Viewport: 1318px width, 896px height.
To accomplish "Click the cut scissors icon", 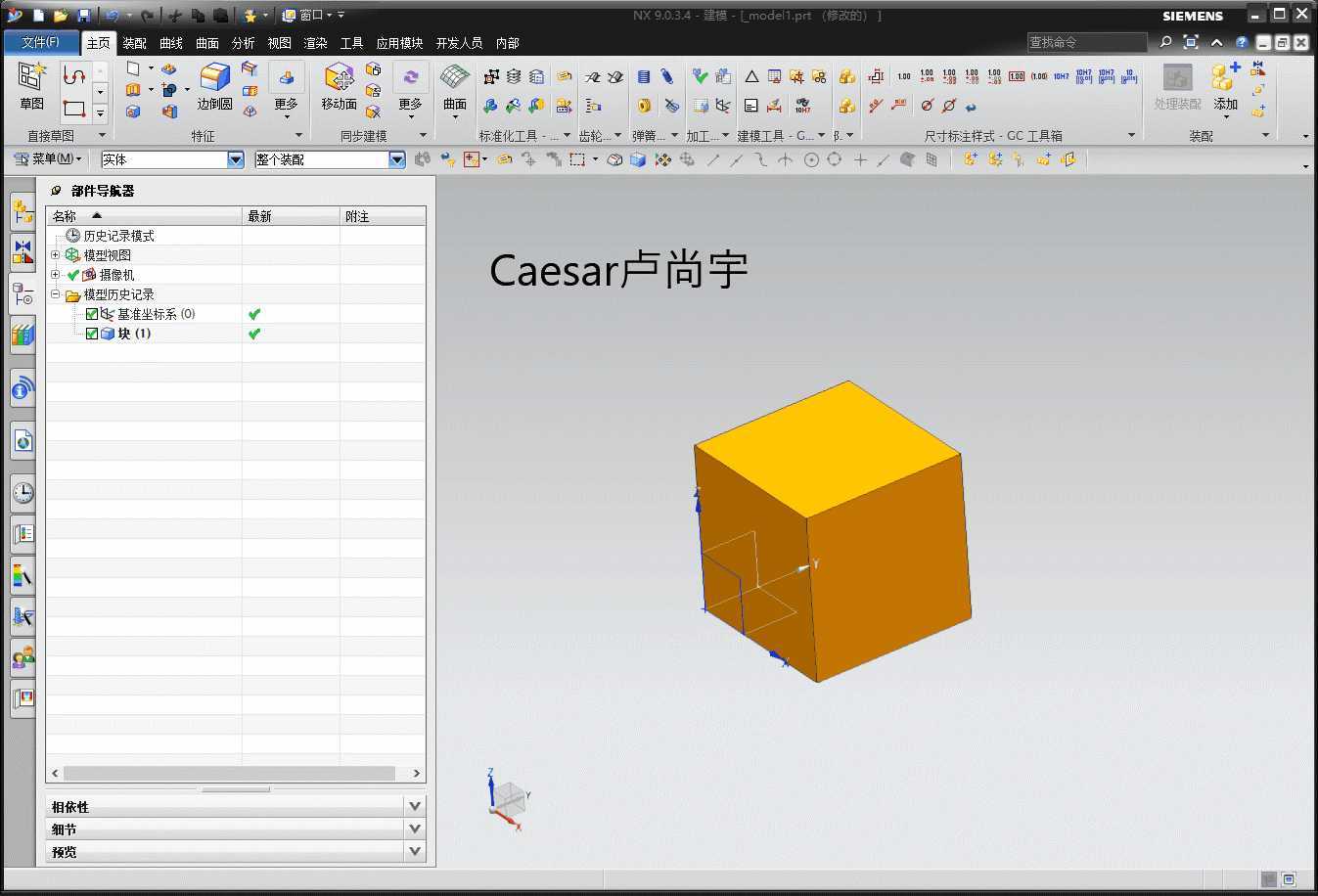I will click(x=174, y=16).
